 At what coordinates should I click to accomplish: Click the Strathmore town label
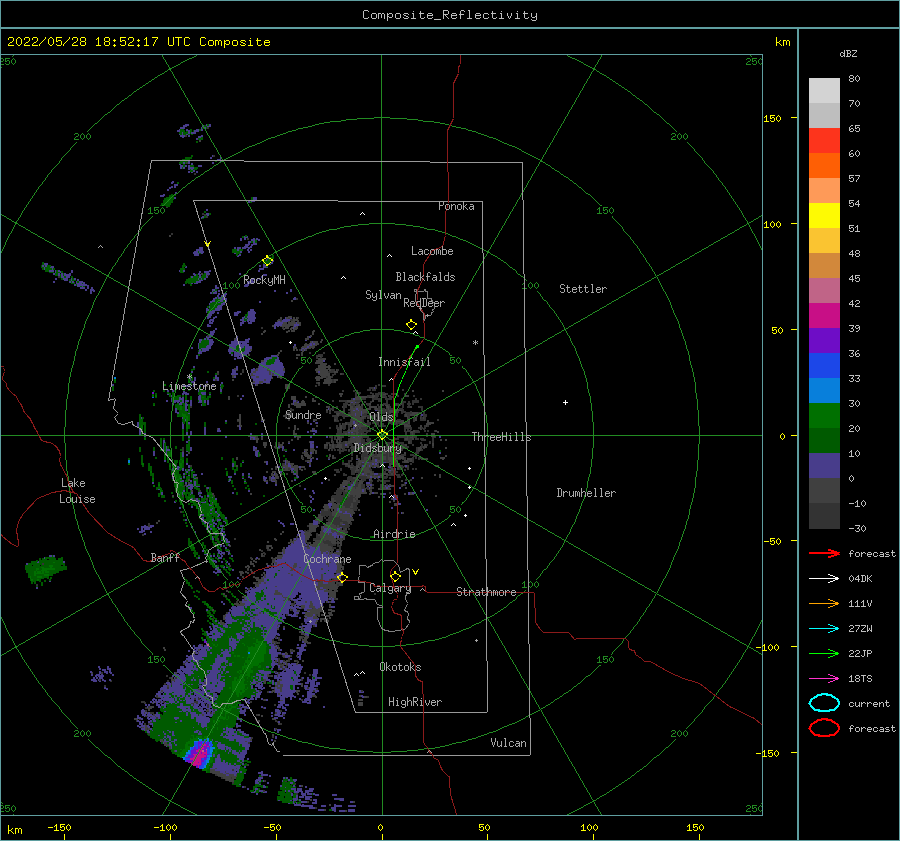pyautogui.click(x=486, y=592)
